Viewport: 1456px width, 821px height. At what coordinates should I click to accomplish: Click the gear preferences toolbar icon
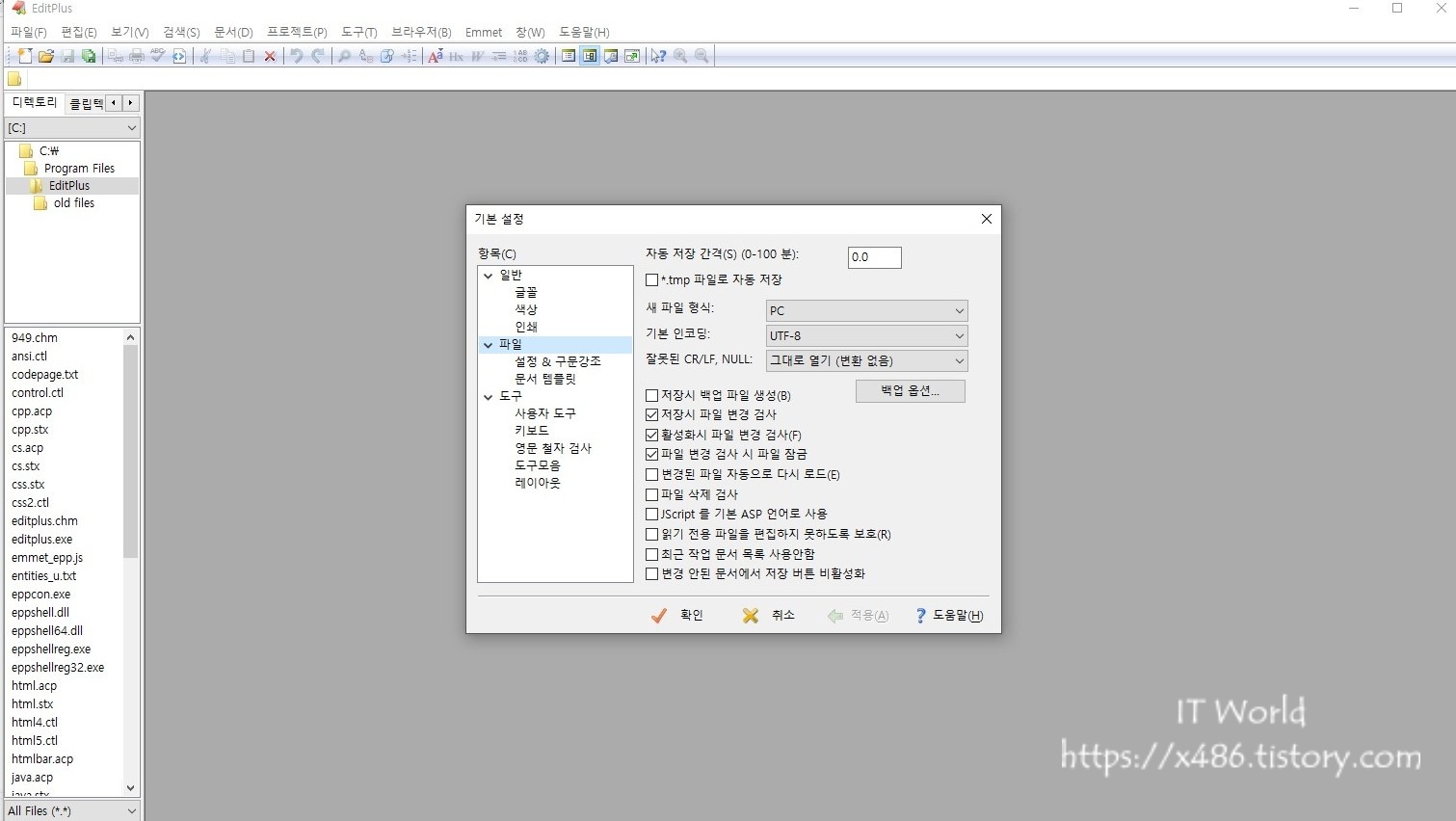pos(542,56)
